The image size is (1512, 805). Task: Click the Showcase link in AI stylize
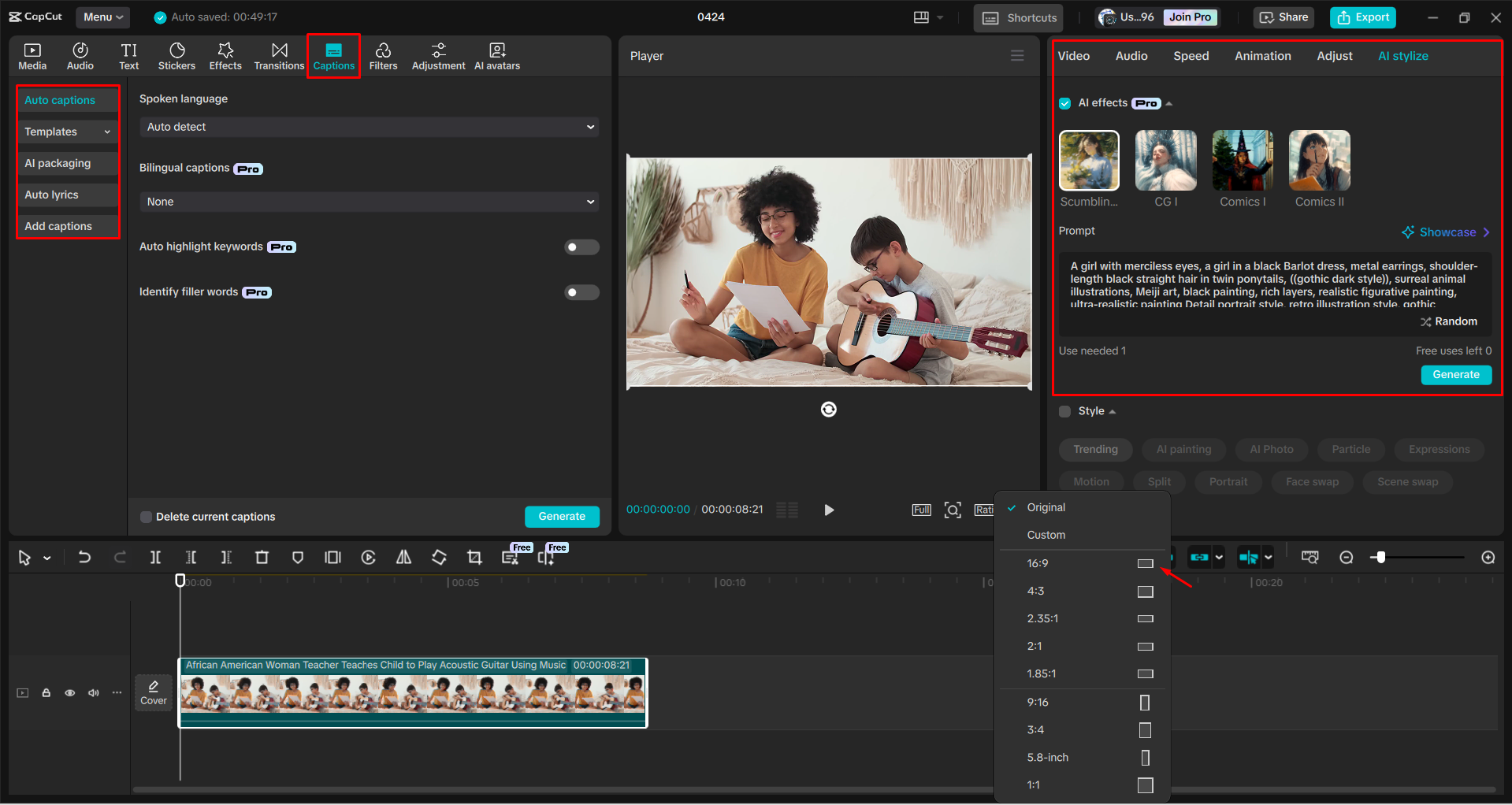point(1447,232)
